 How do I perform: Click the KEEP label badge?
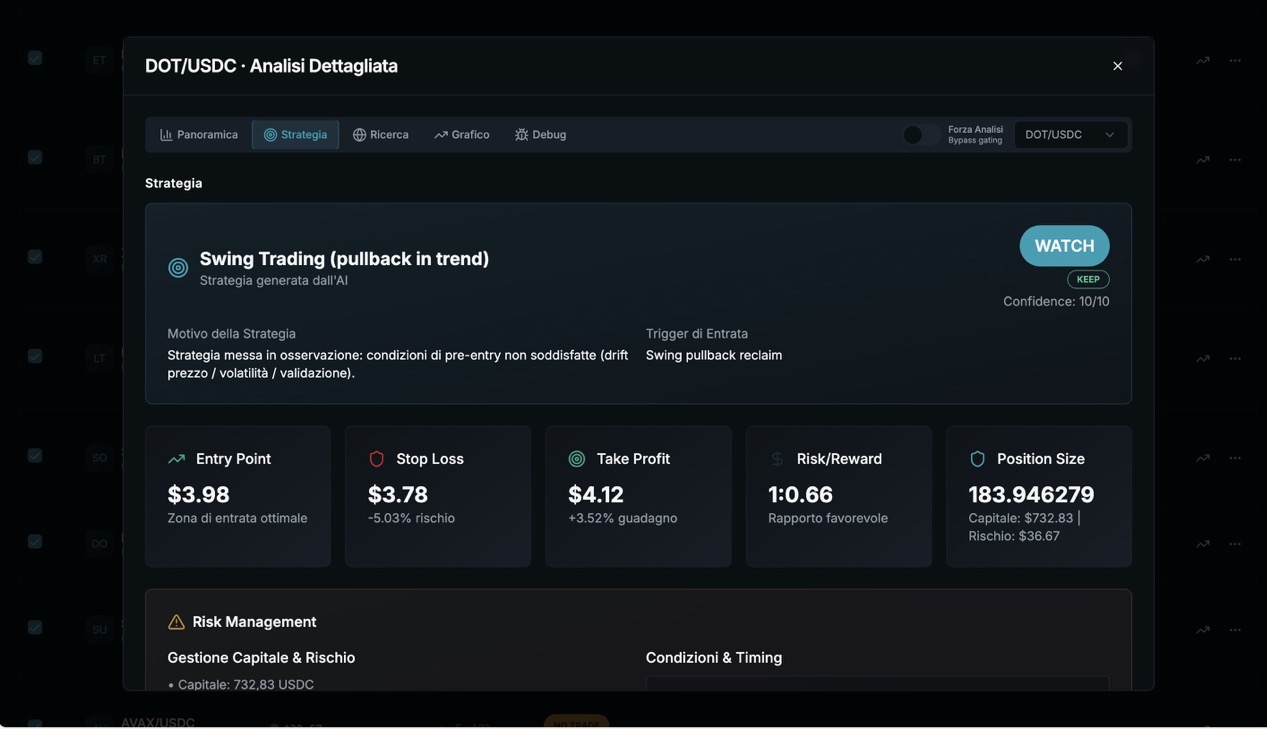click(x=1088, y=280)
